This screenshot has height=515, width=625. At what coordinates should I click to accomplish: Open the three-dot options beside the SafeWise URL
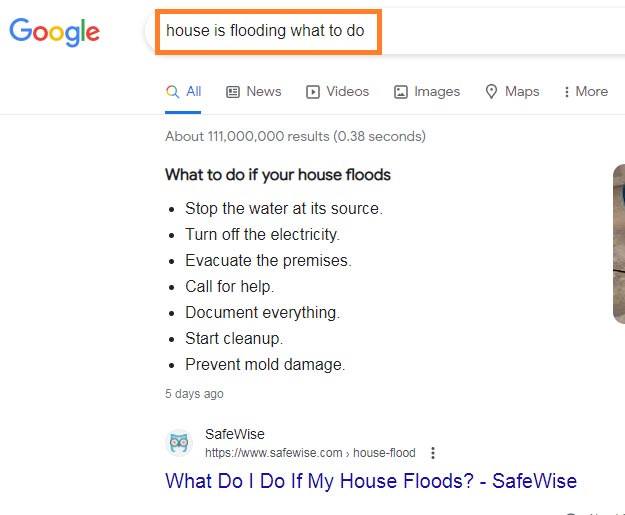[x=433, y=452]
